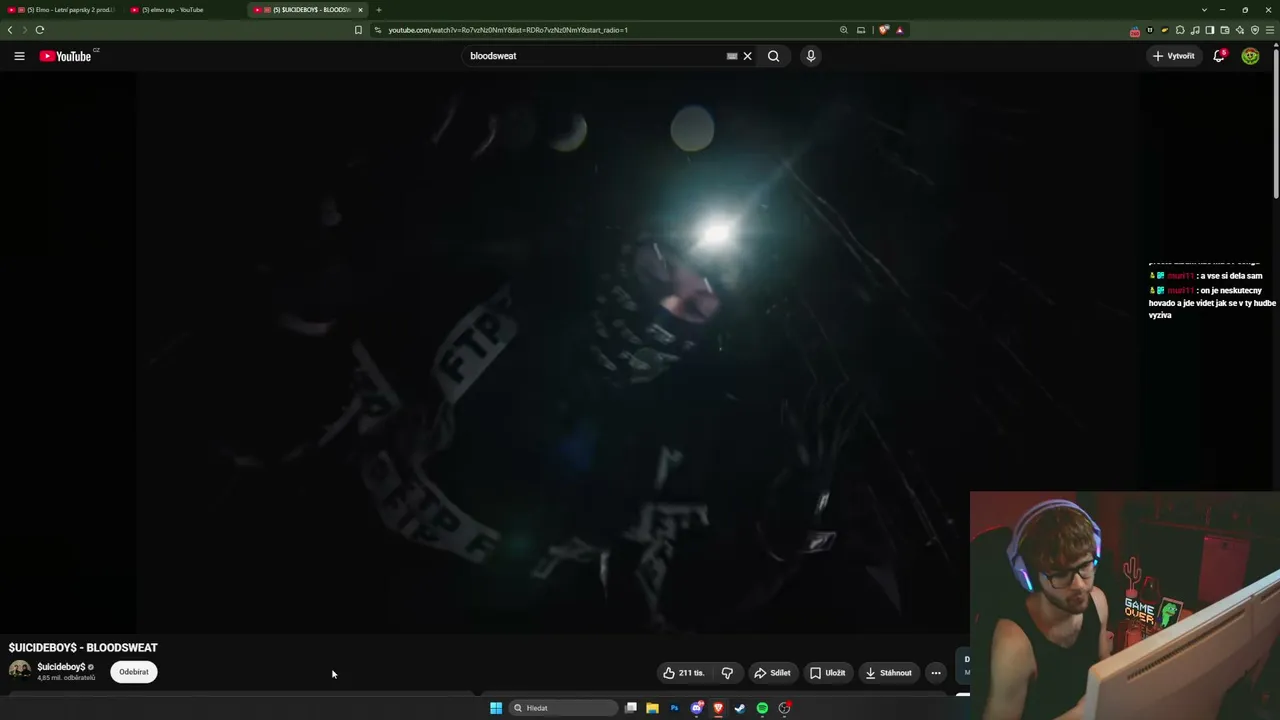Select the $UICIDEBOY$ BLOODSWEAT tab
Viewport: 1280px width, 720px height.
click(308, 10)
